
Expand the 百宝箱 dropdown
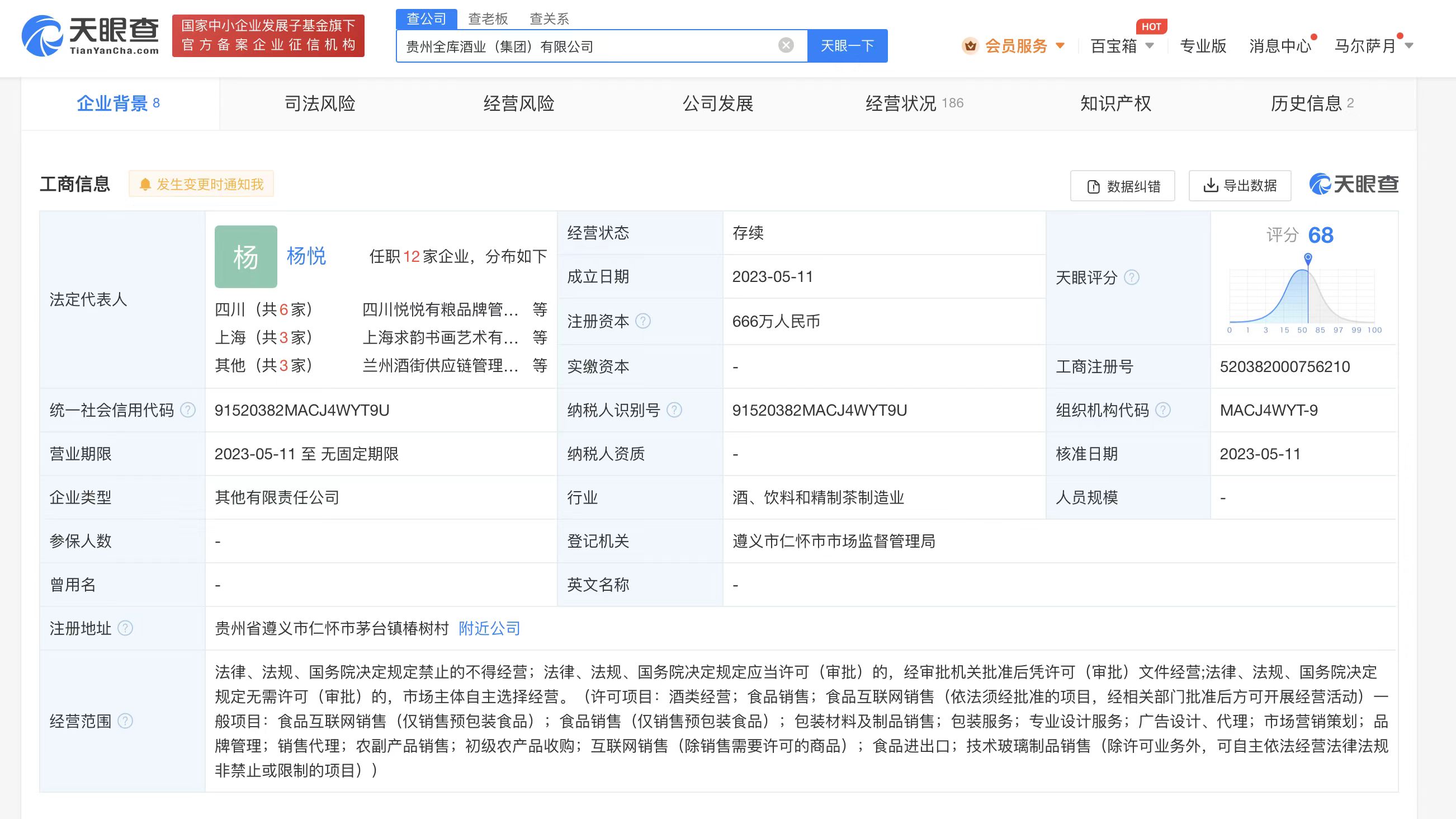[x=1150, y=46]
